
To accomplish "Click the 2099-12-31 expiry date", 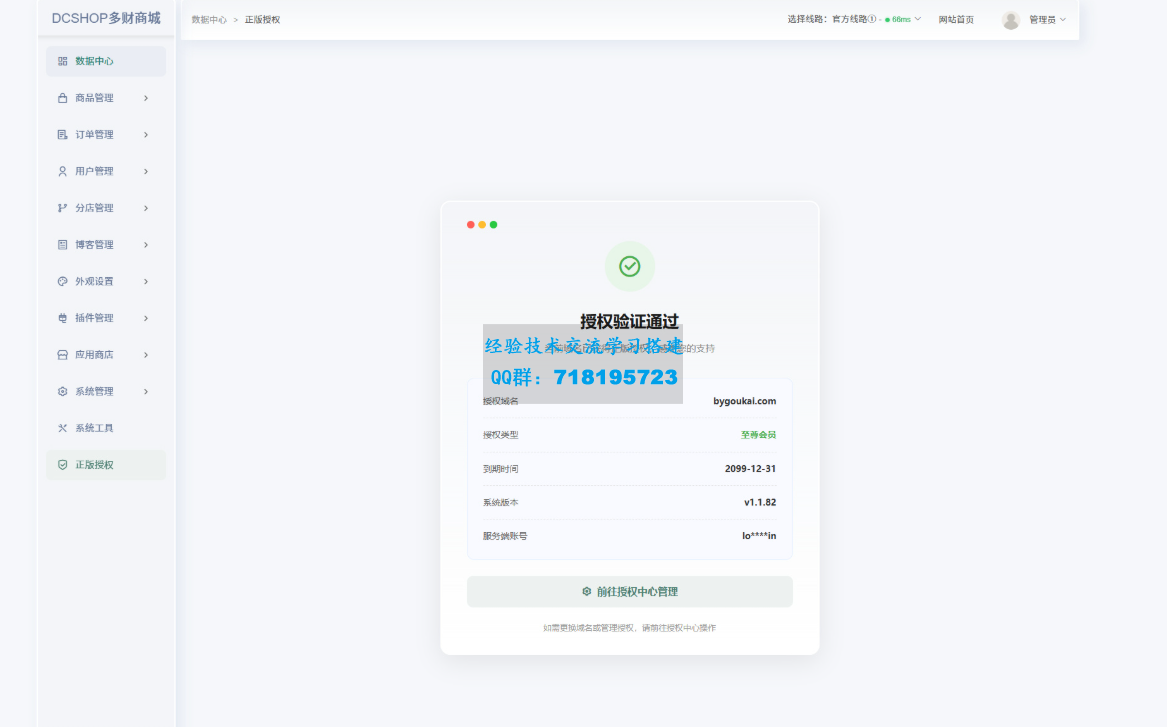I will point(750,469).
